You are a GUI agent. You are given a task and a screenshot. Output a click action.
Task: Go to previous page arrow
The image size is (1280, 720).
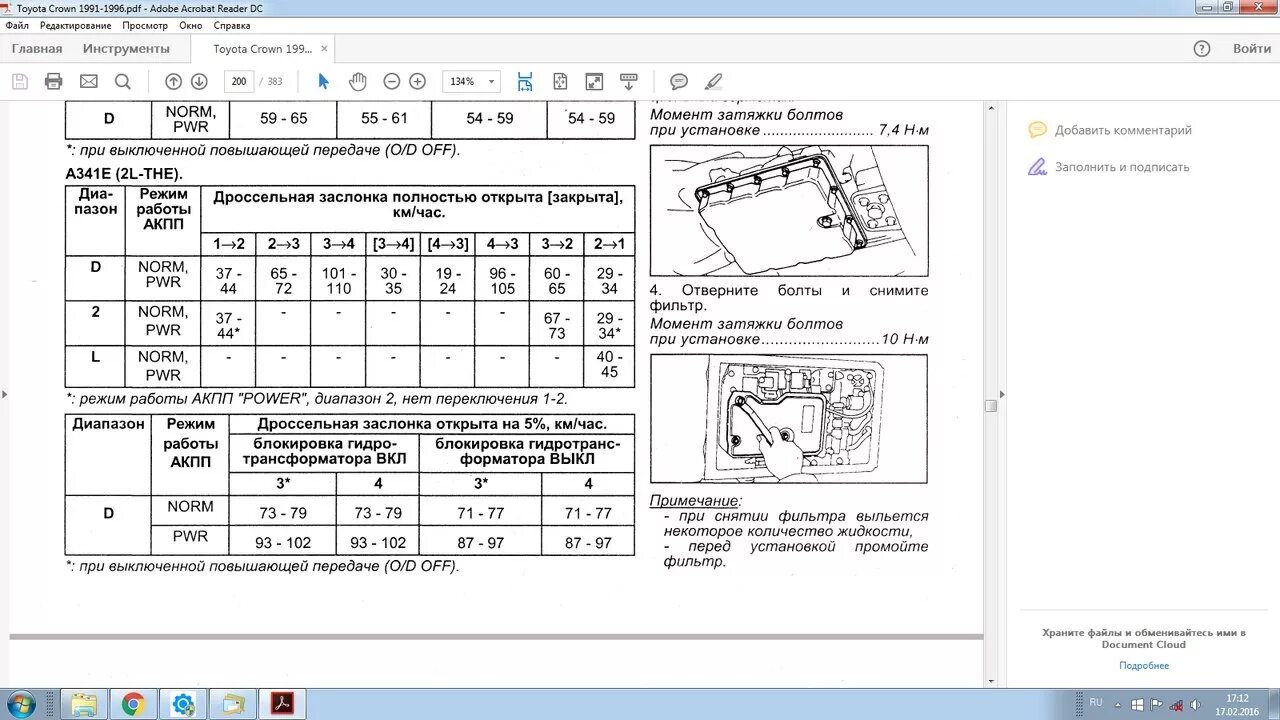[173, 81]
